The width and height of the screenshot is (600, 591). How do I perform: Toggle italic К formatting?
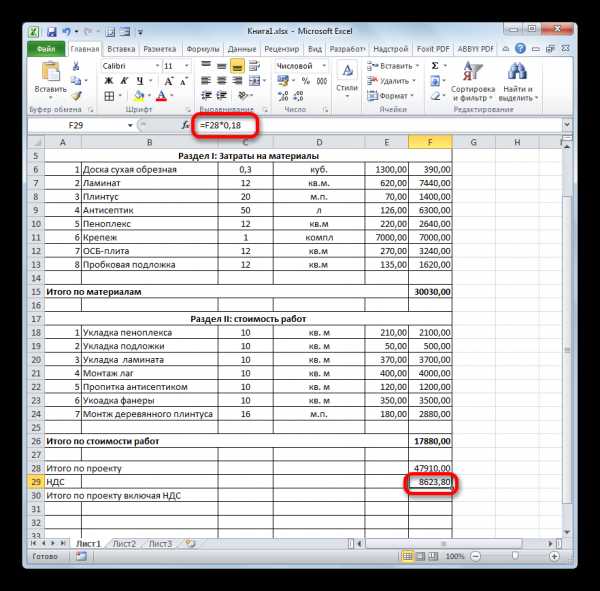[x=124, y=81]
